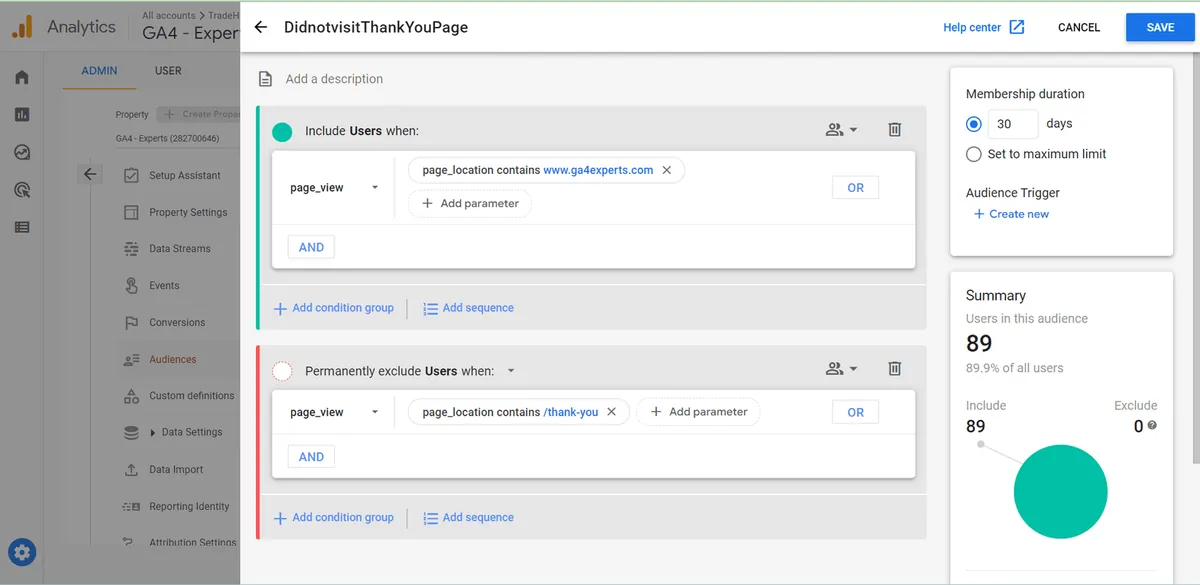
Task: Click the audience name DidnotvisitThankYouPage
Action: 376,27
